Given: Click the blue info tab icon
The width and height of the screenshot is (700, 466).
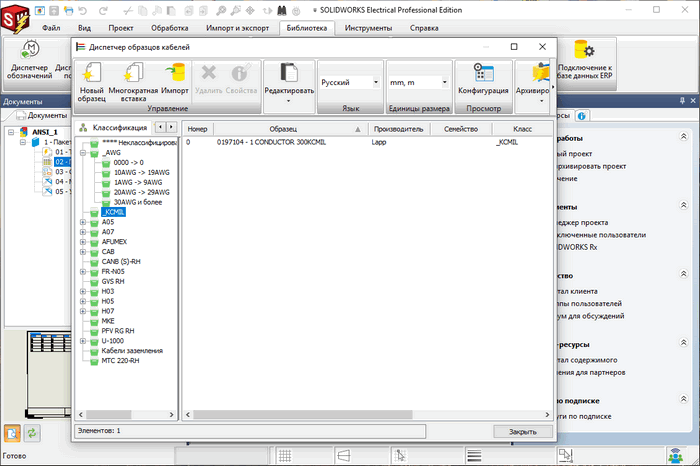Looking at the screenshot, I should [x=581, y=116].
